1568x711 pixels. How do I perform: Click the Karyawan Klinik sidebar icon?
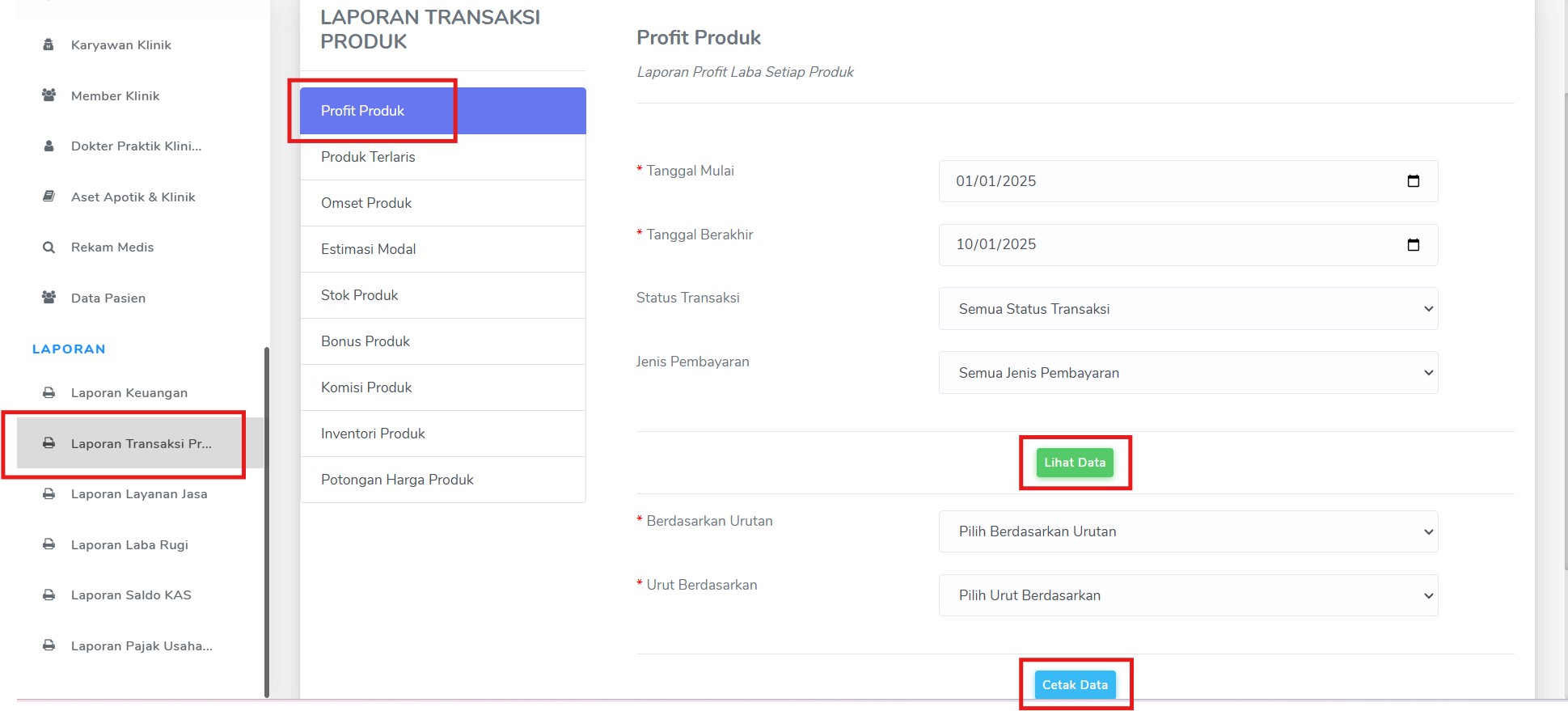coord(49,44)
